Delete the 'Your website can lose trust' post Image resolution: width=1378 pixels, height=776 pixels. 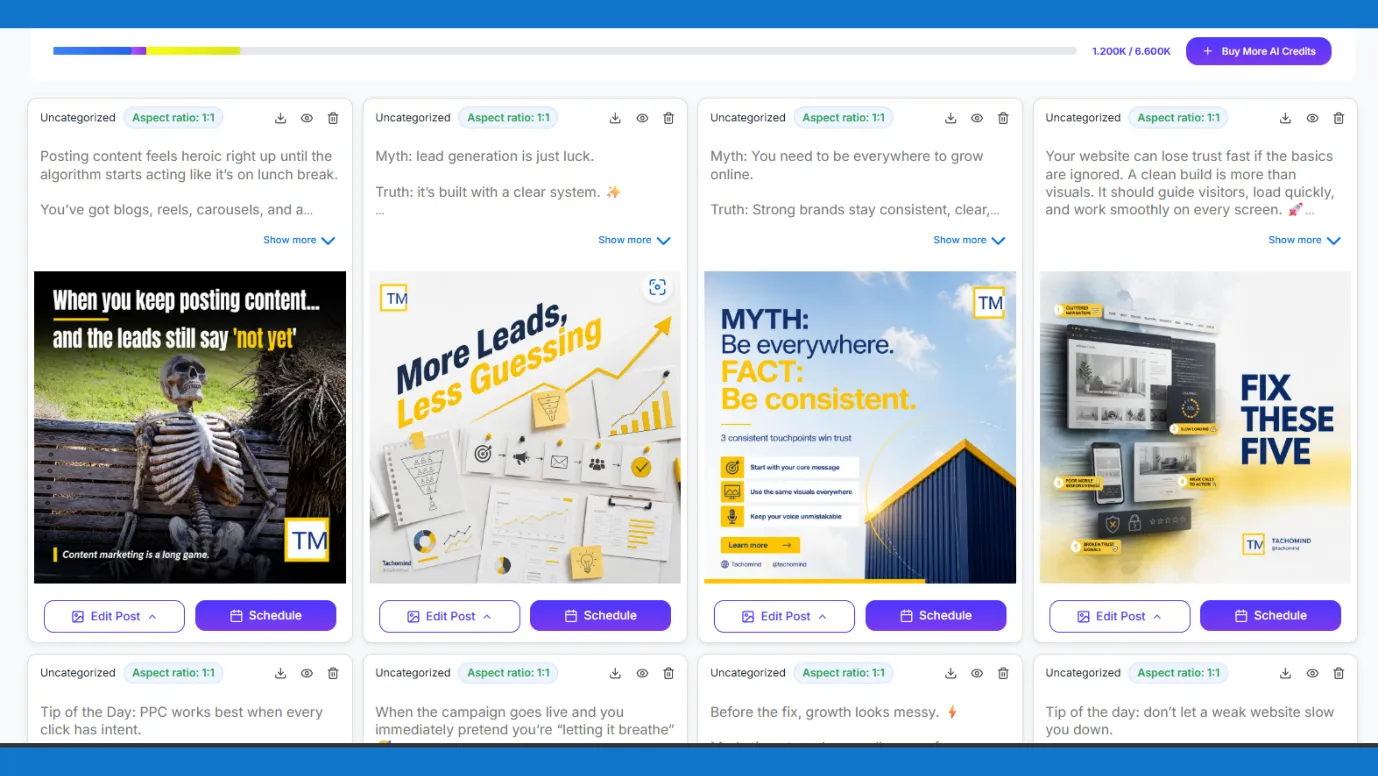pyautogui.click(x=1338, y=118)
